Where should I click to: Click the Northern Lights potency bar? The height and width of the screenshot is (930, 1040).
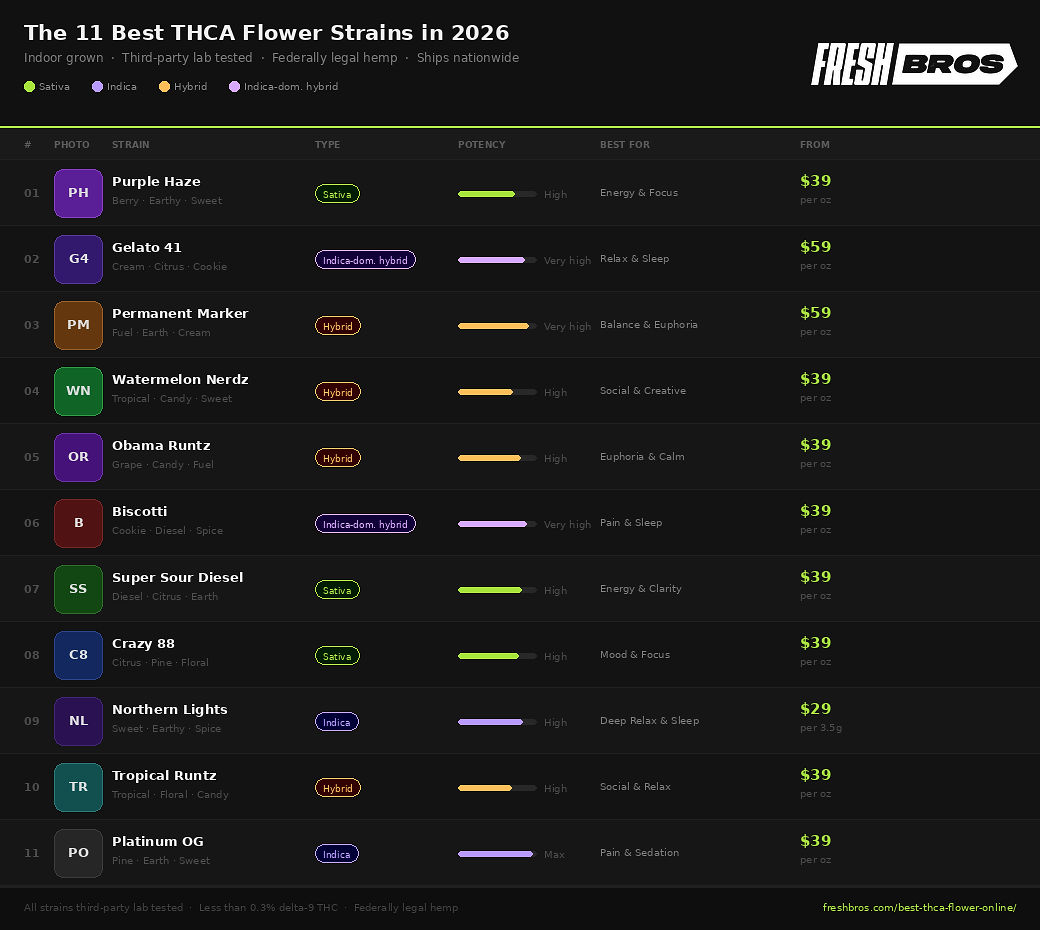497,722
